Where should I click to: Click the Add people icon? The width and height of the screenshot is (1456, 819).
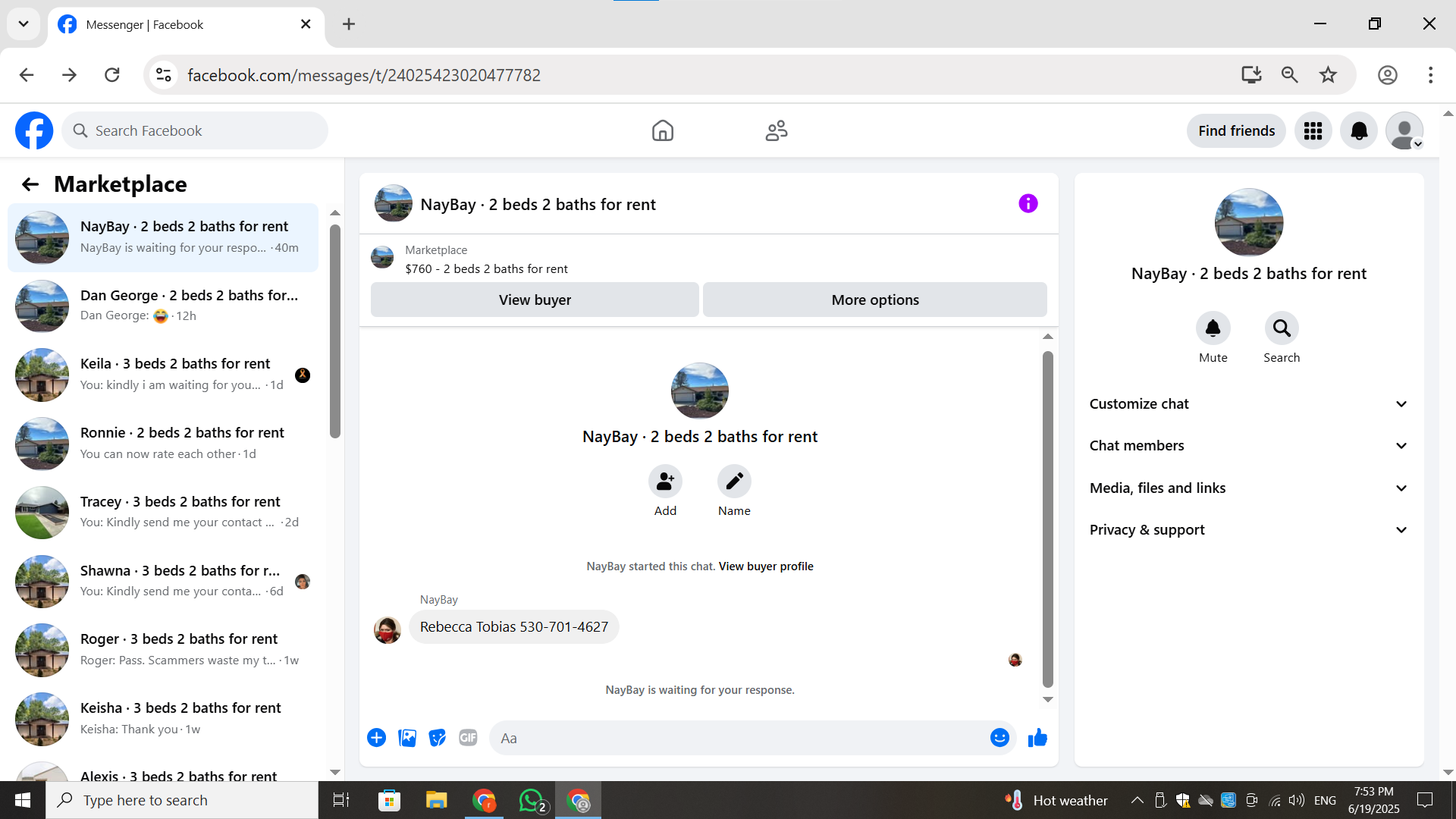pos(665,482)
